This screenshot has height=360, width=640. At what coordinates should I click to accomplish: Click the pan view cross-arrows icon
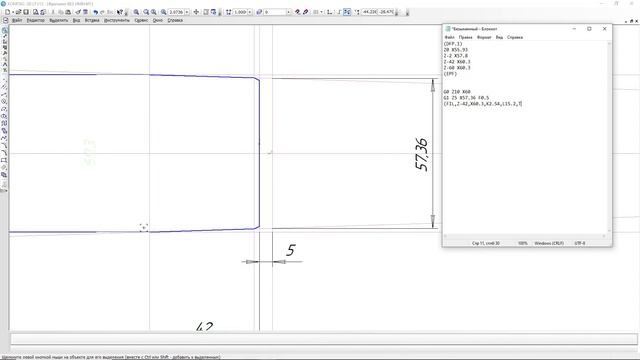(x=196, y=12)
